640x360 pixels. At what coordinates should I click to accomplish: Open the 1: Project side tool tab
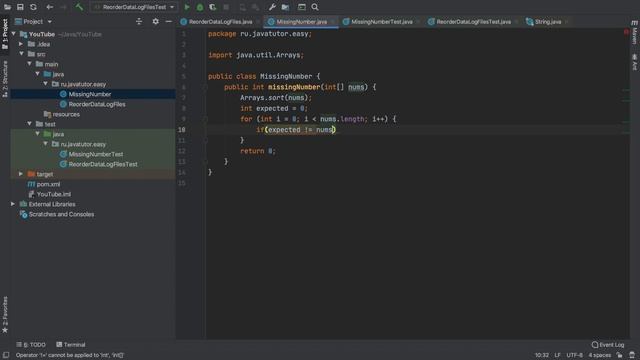coord(5,34)
